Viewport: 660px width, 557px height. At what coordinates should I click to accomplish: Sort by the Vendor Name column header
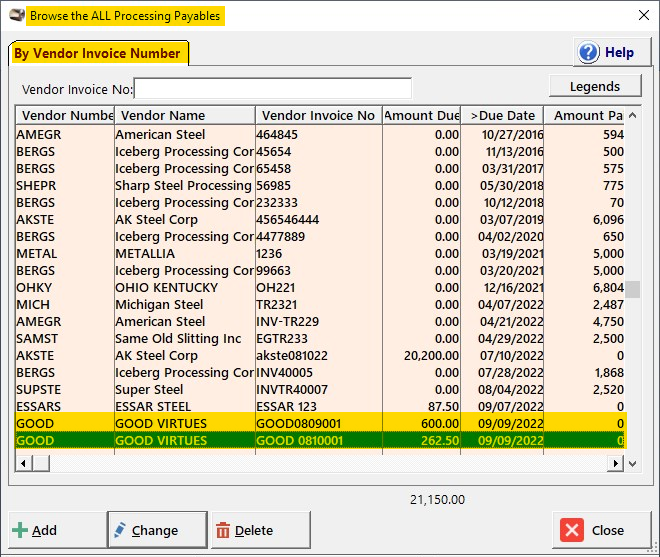[185, 115]
